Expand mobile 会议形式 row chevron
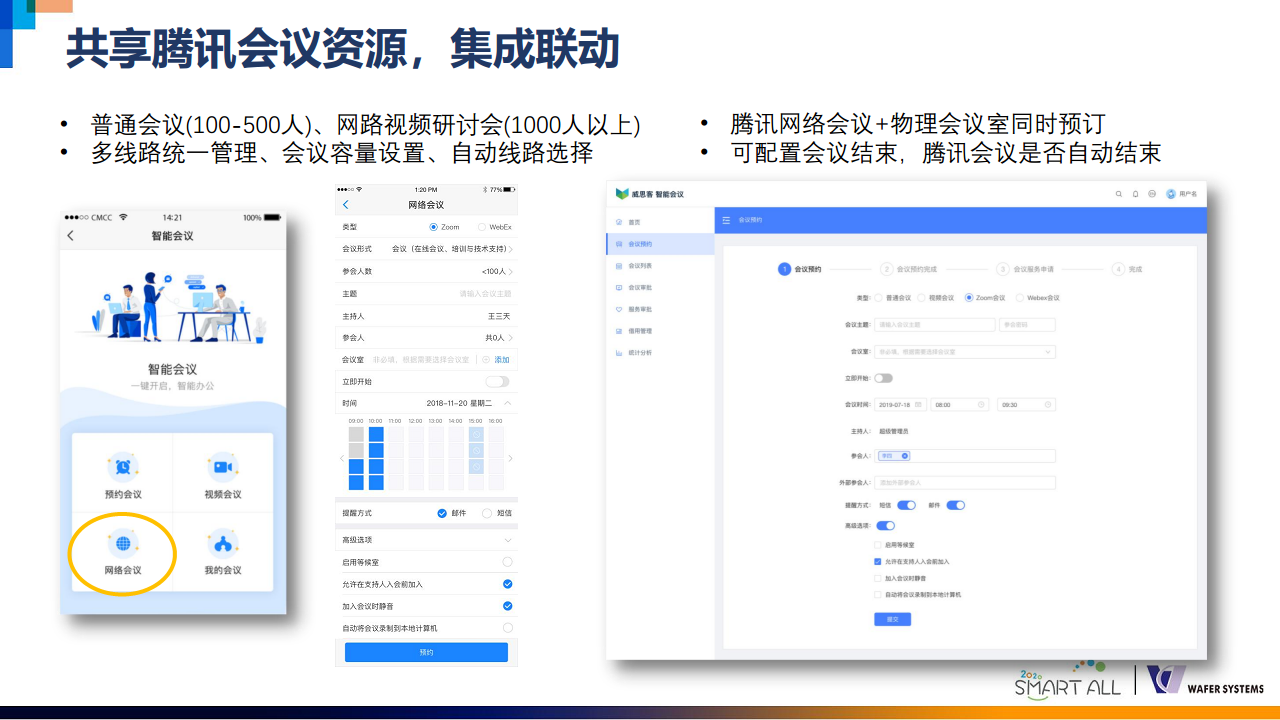 510,249
